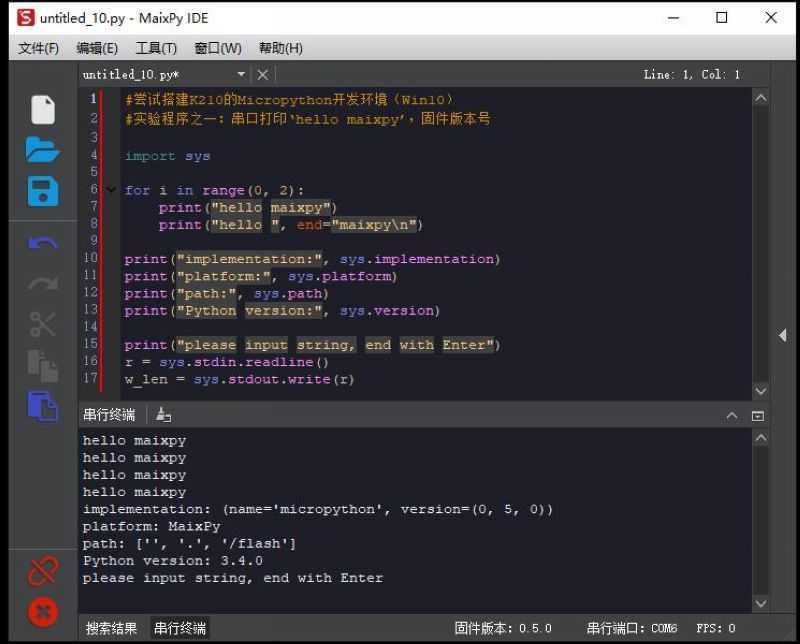Undo the last edit
The width and height of the screenshot is (800, 644).
pos(43,243)
